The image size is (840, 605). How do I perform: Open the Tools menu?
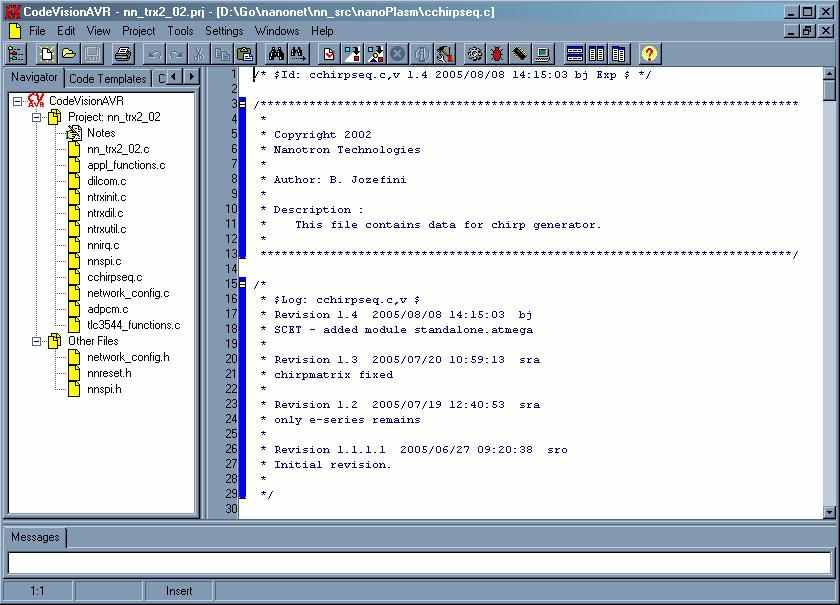pyautogui.click(x=180, y=31)
